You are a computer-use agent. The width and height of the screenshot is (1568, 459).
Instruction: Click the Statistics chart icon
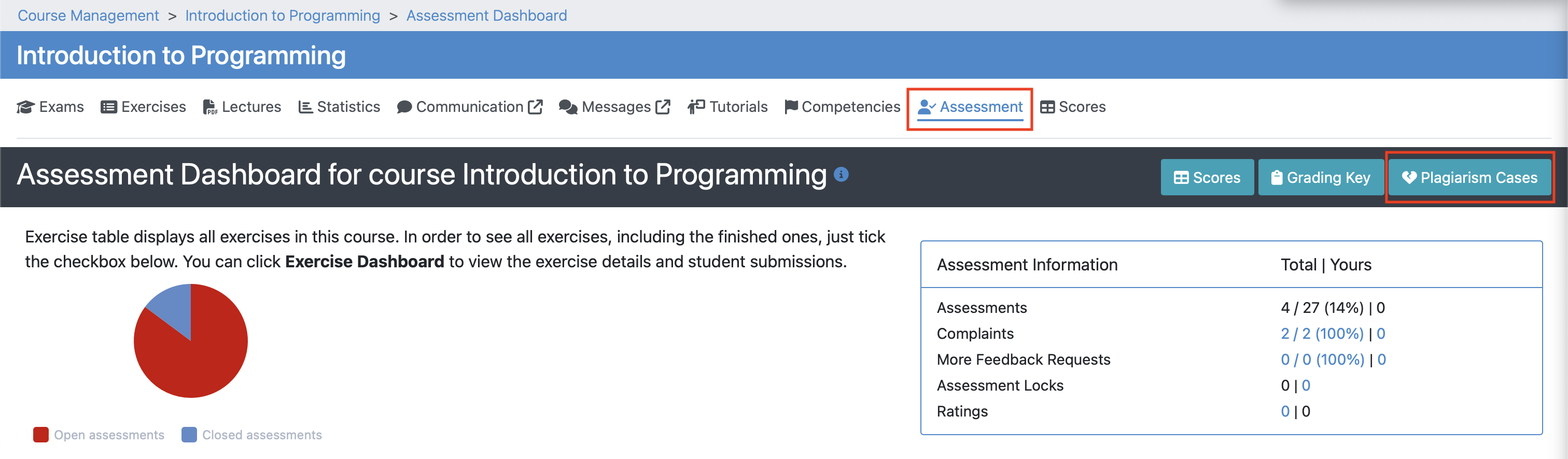click(305, 107)
